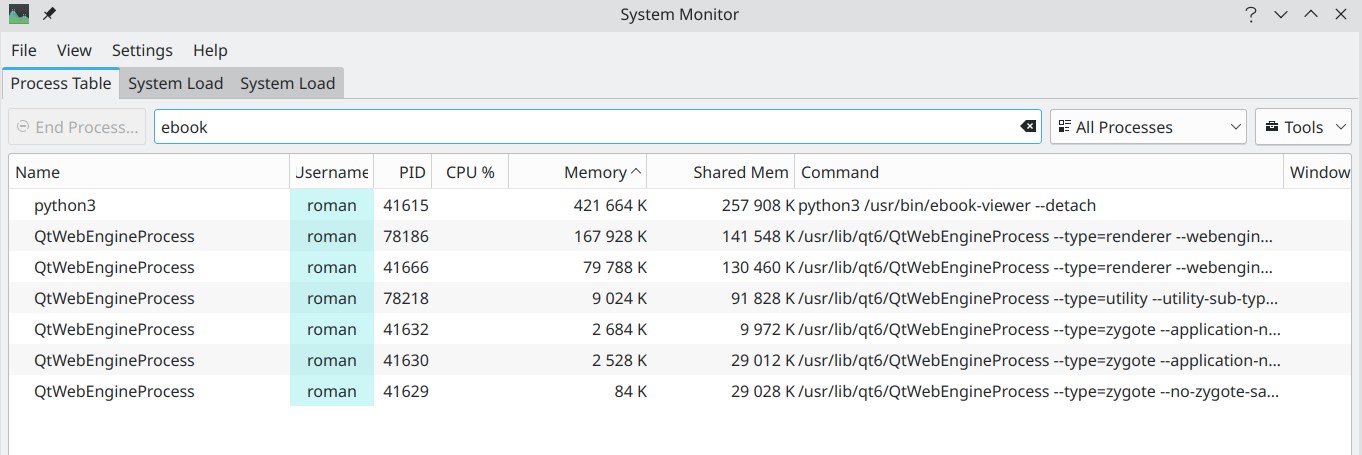
Task: Click the All Processes filter list icon
Action: (x=1064, y=127)
